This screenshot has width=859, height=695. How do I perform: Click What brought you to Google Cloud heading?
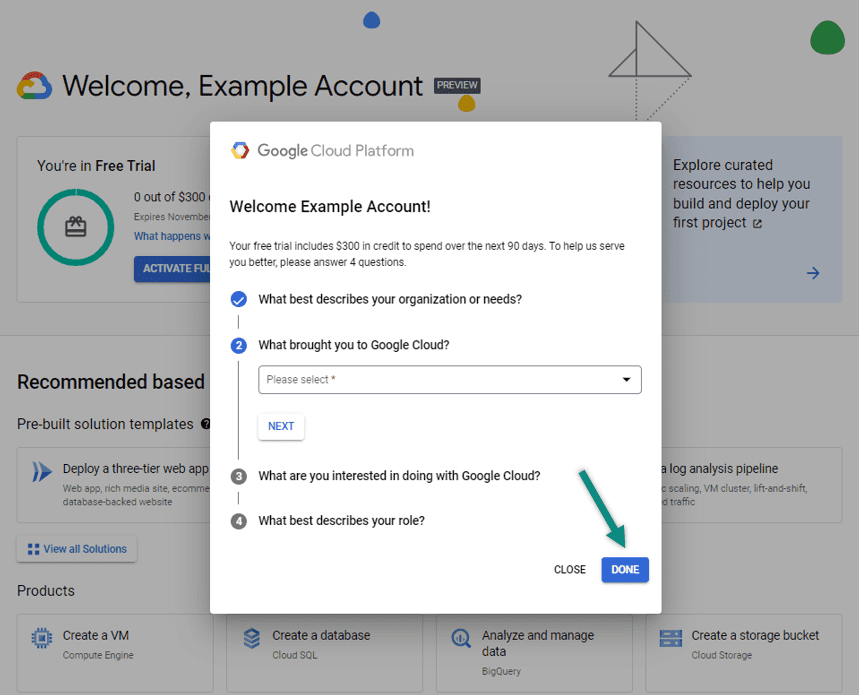click(x=354, y=345)
